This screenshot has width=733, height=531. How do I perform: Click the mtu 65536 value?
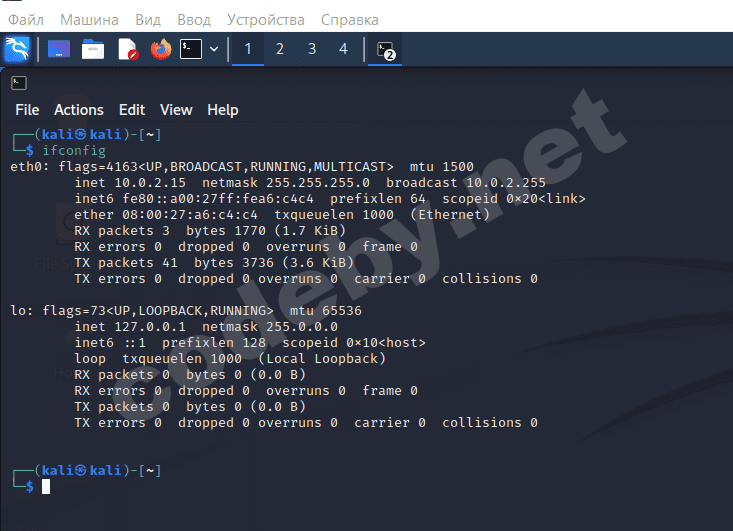pyautogui.click(x=326, y=310)
